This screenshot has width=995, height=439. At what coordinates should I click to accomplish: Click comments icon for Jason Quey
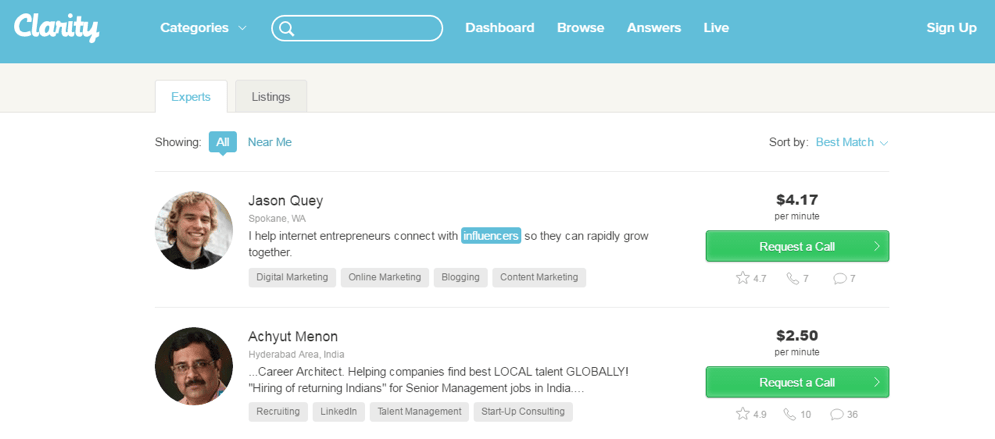840,278
